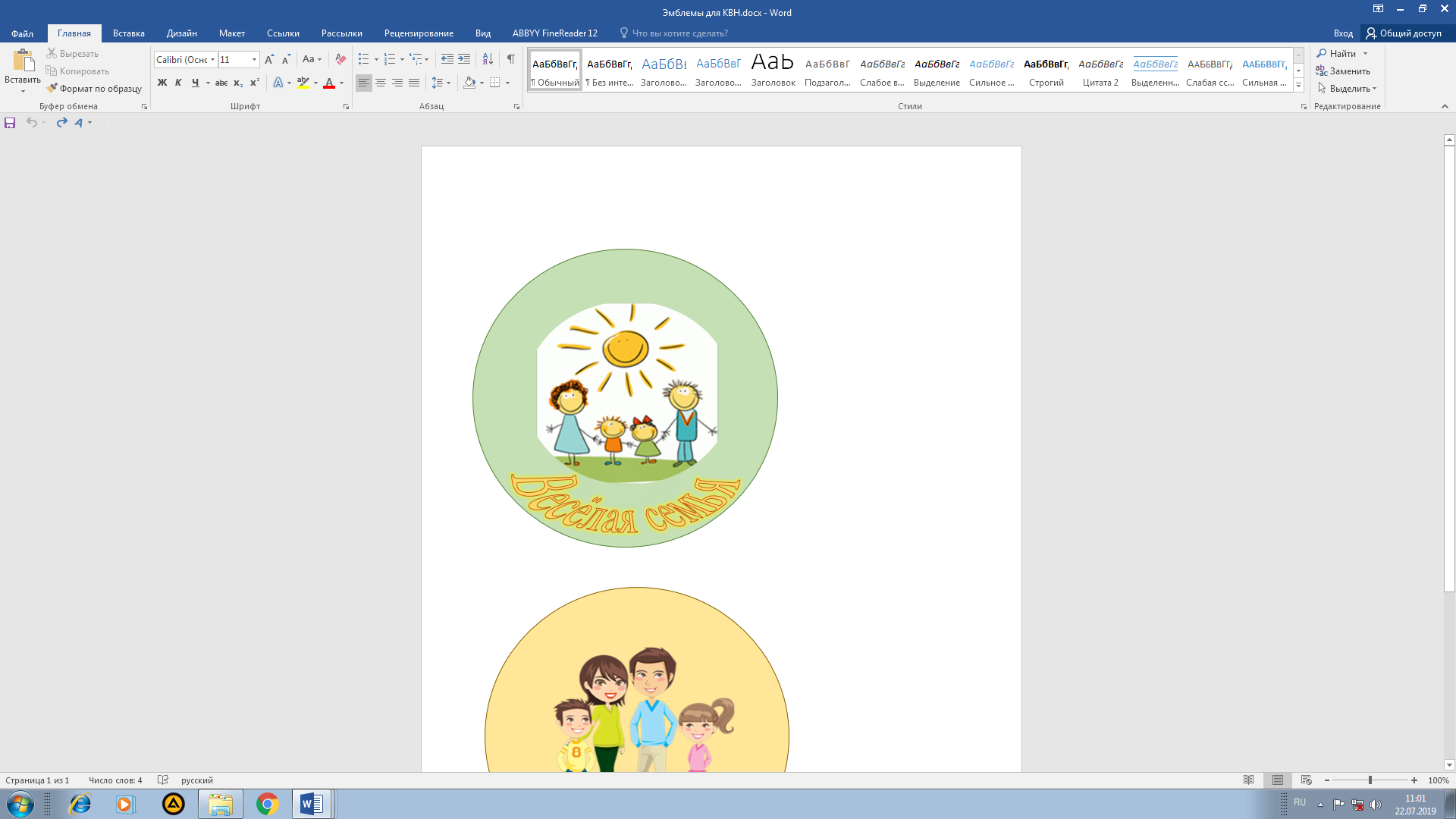This screenshot has height=819, width=1456.
Task: Apply the Заголовок title style
Action: coord(773,70)
